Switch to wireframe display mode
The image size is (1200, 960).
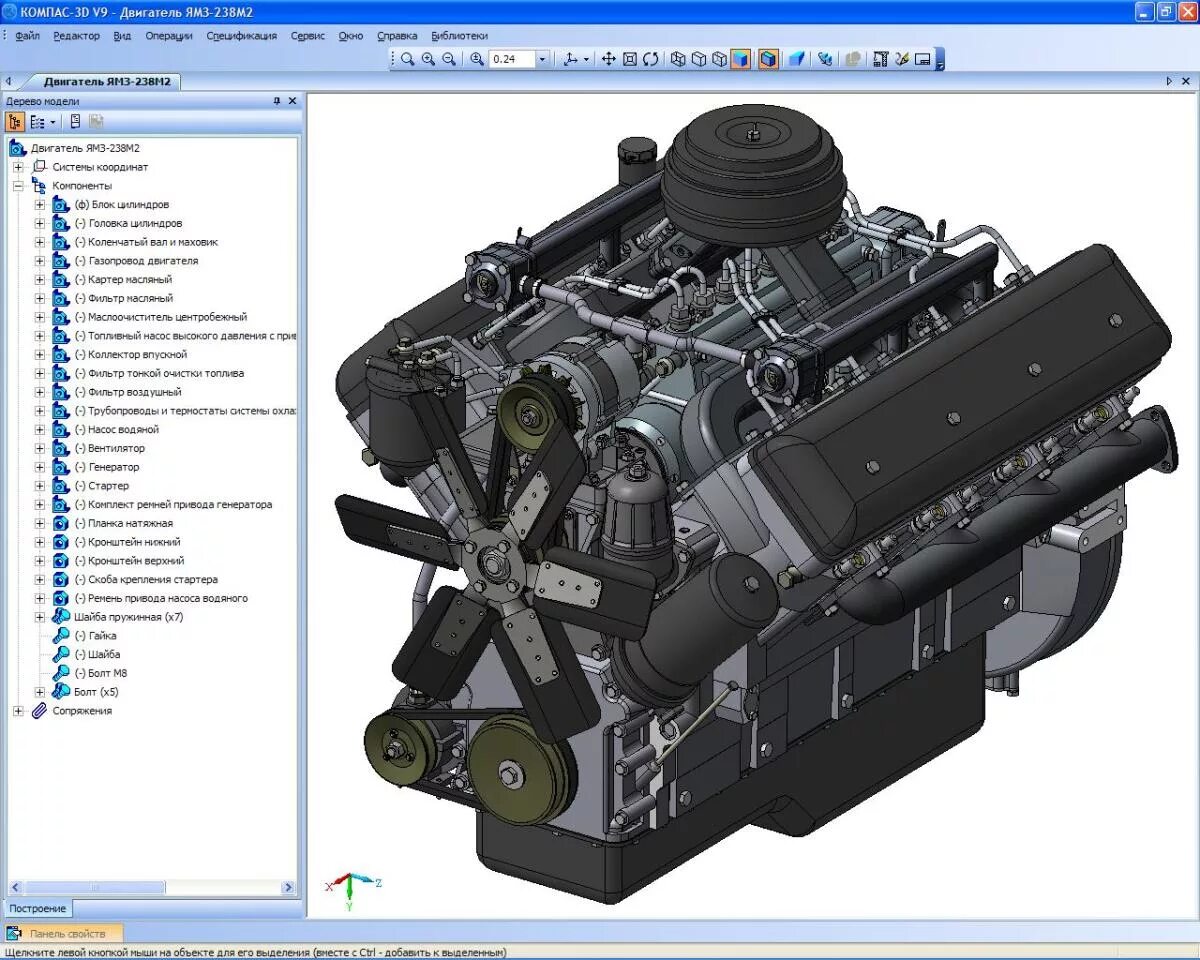pos(678,59)
